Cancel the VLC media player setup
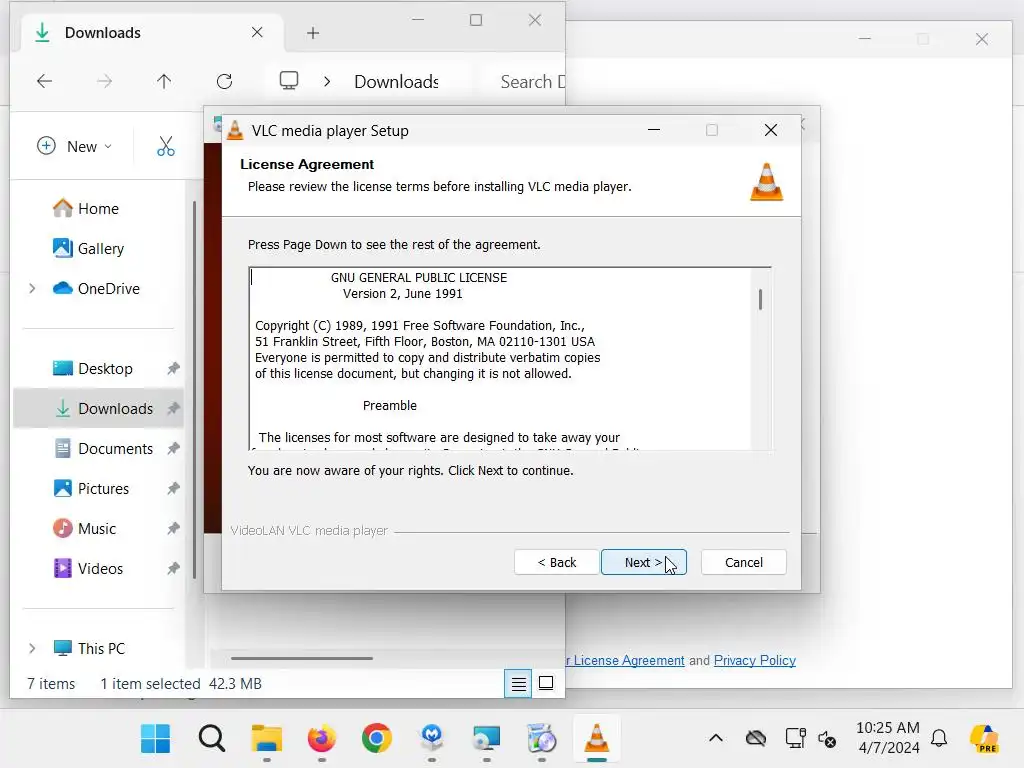The image size is (1024, 768). coord(743,562)
